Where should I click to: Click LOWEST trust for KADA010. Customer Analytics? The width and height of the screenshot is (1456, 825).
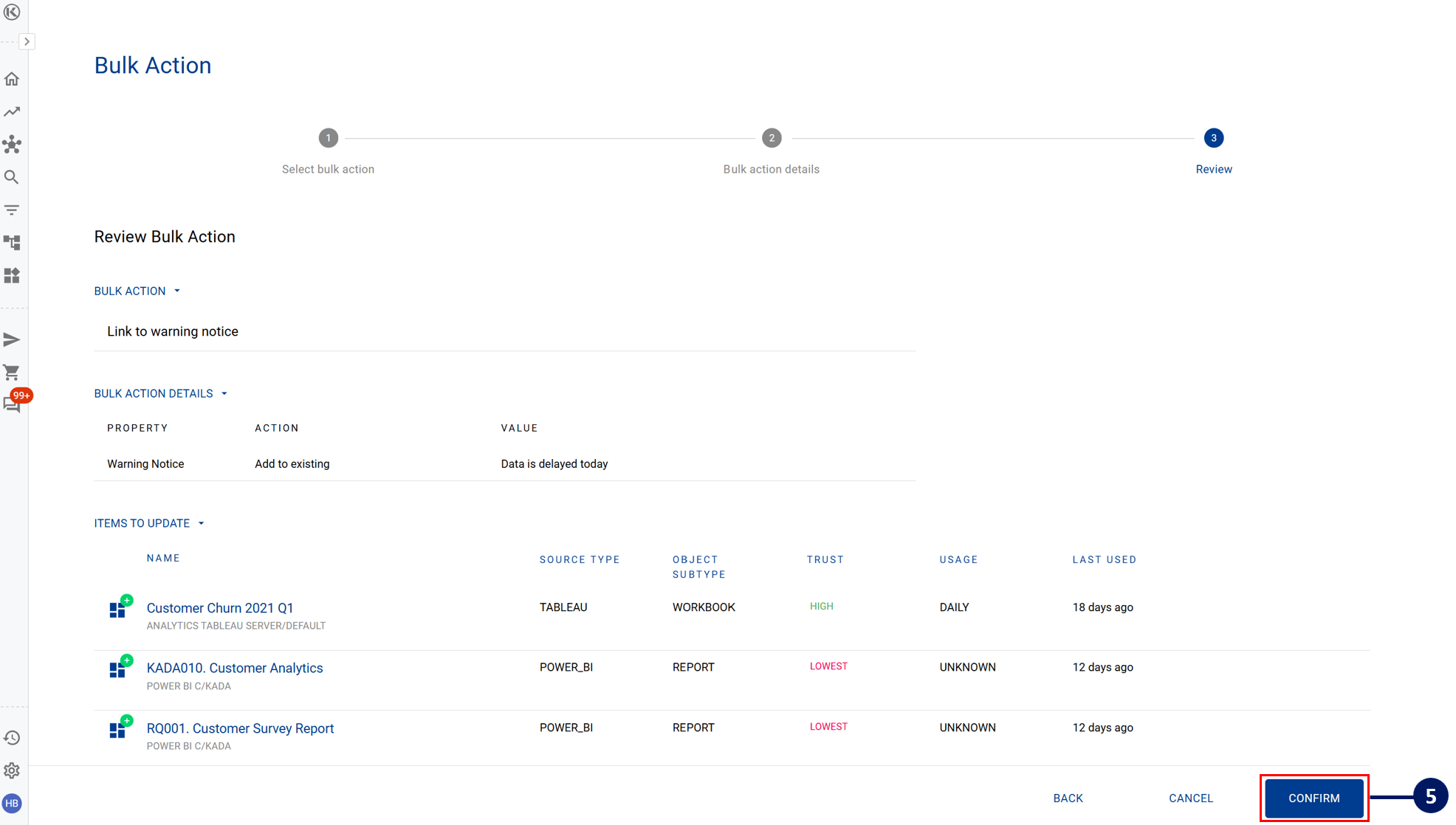tap(828, 666)
